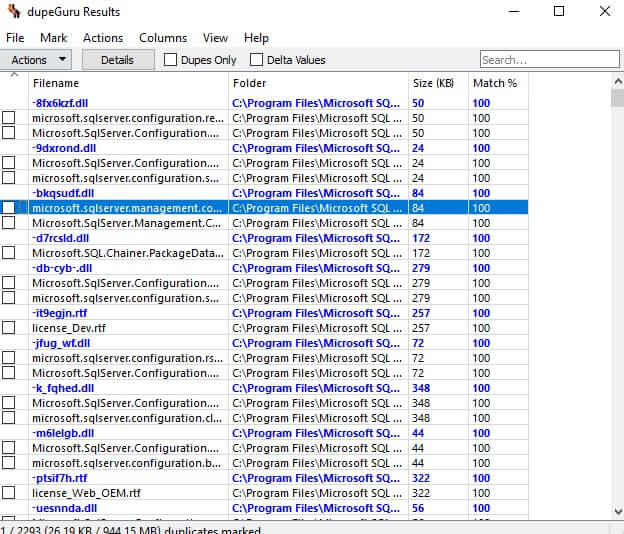This screenshot has width=624, height=534.
Task: Click the vertical scrollbar up arrow
Action: [x=616, y=80]
